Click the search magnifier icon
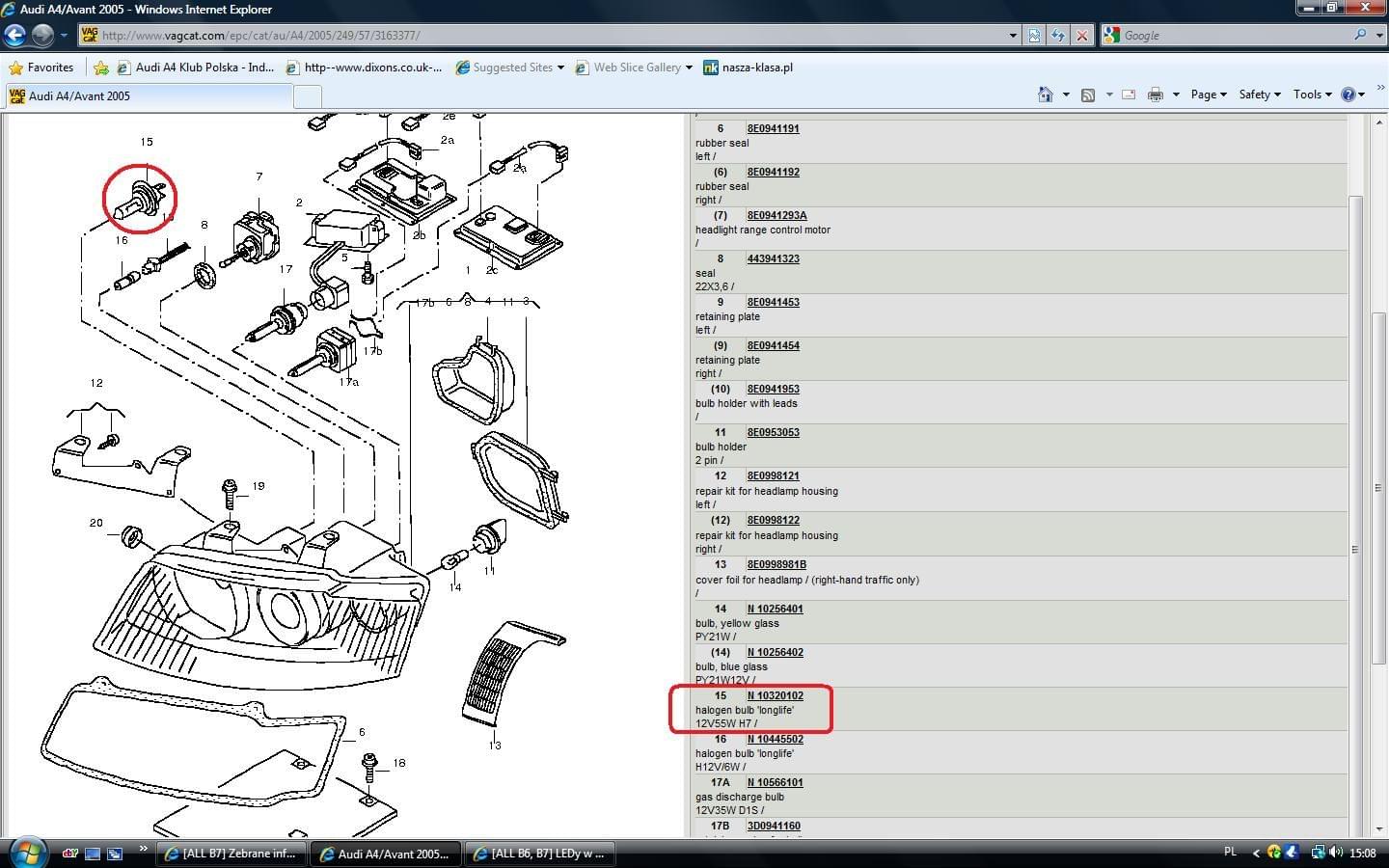 pyautogui.click(x=1360, y=35)
